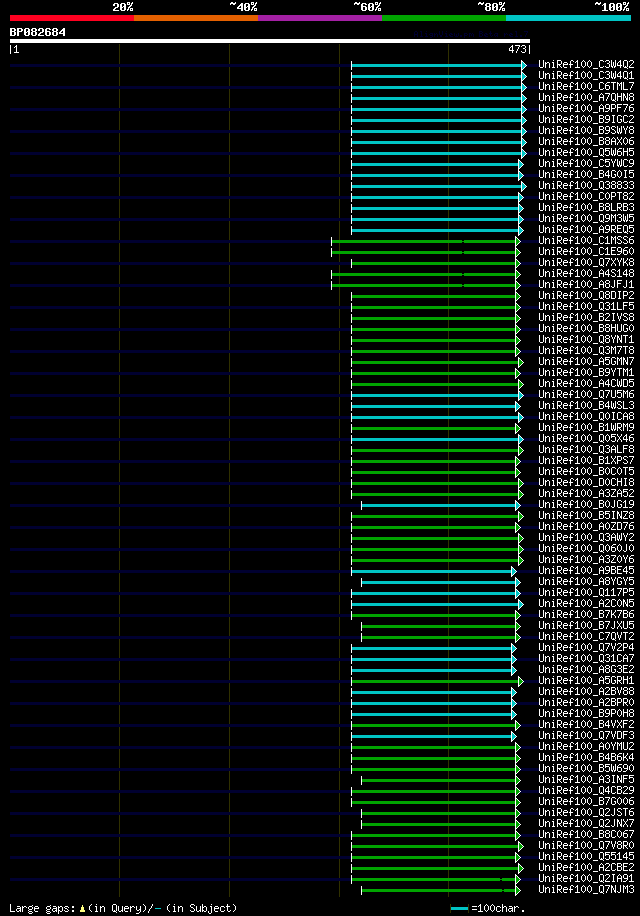Screen dimensions: 640x916
Task: Select the query name BP082684
Action: [37, 32]
